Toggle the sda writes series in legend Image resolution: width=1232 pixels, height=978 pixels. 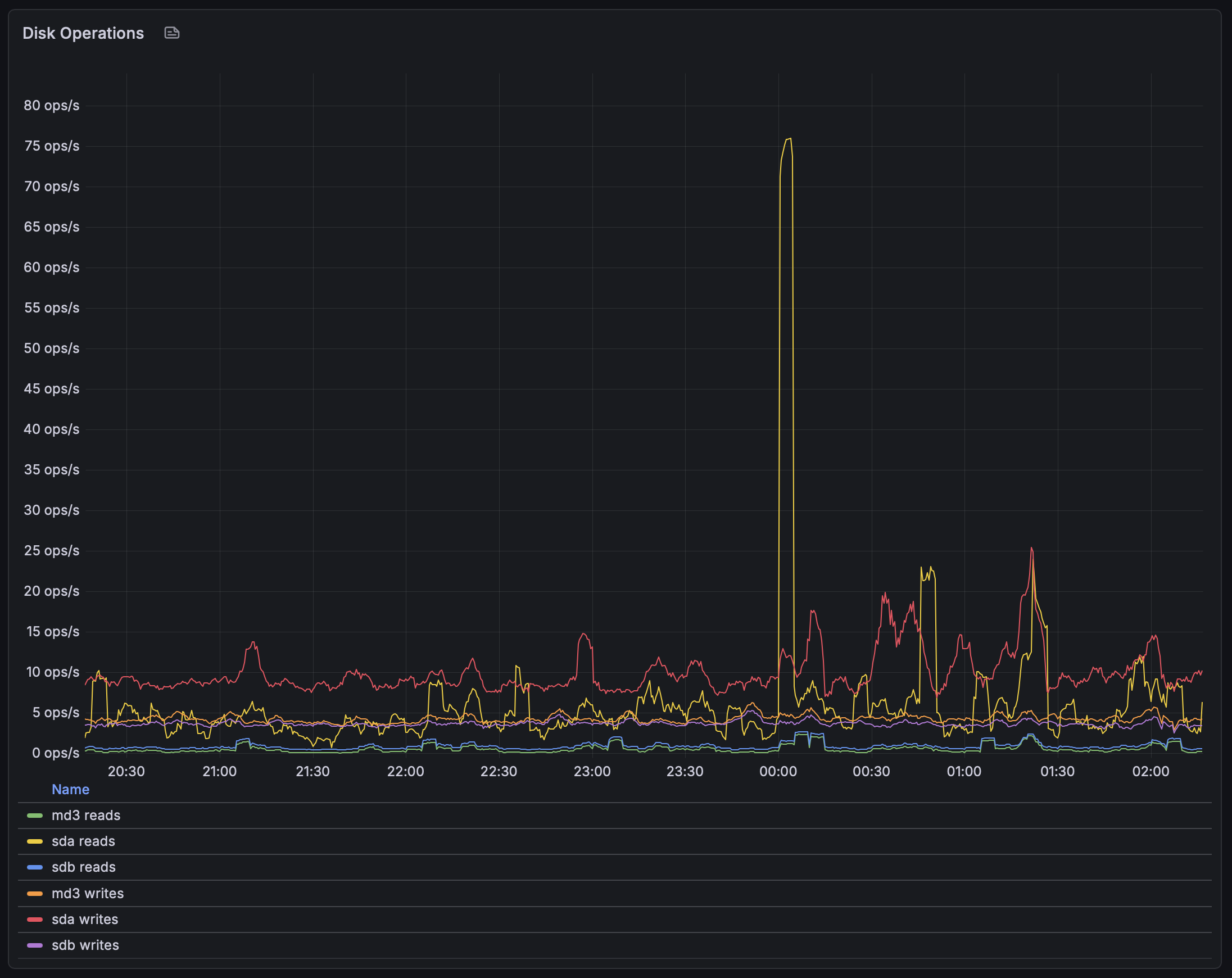pyautogui.click(x=84, y=919)
